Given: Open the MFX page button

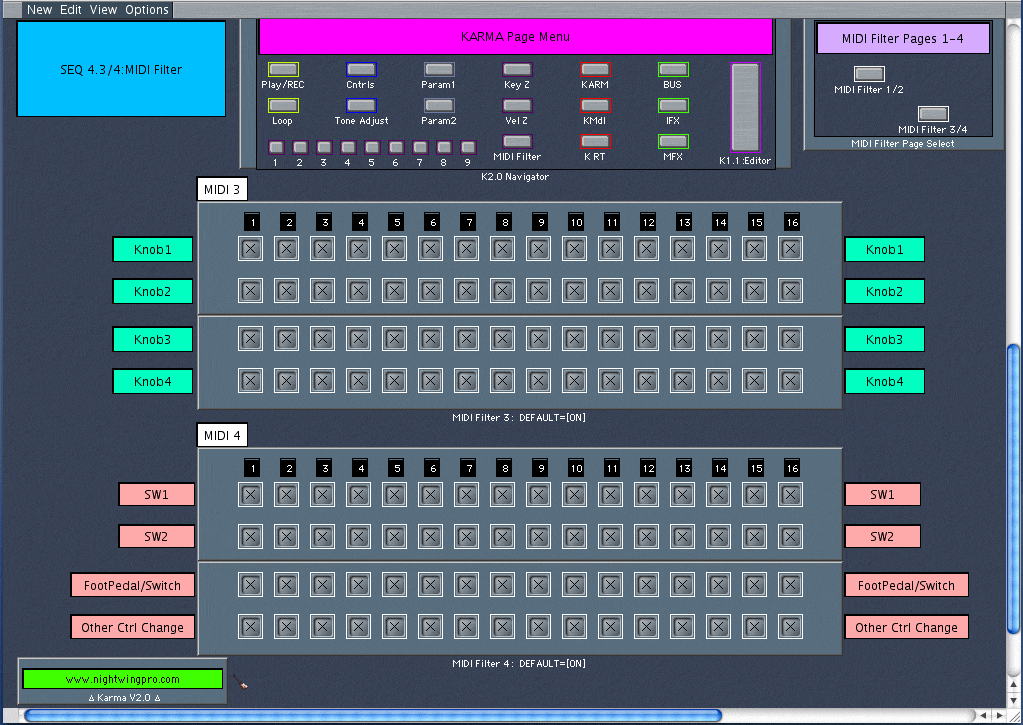Looking at the screenshot, I should [x=673, y=142].
